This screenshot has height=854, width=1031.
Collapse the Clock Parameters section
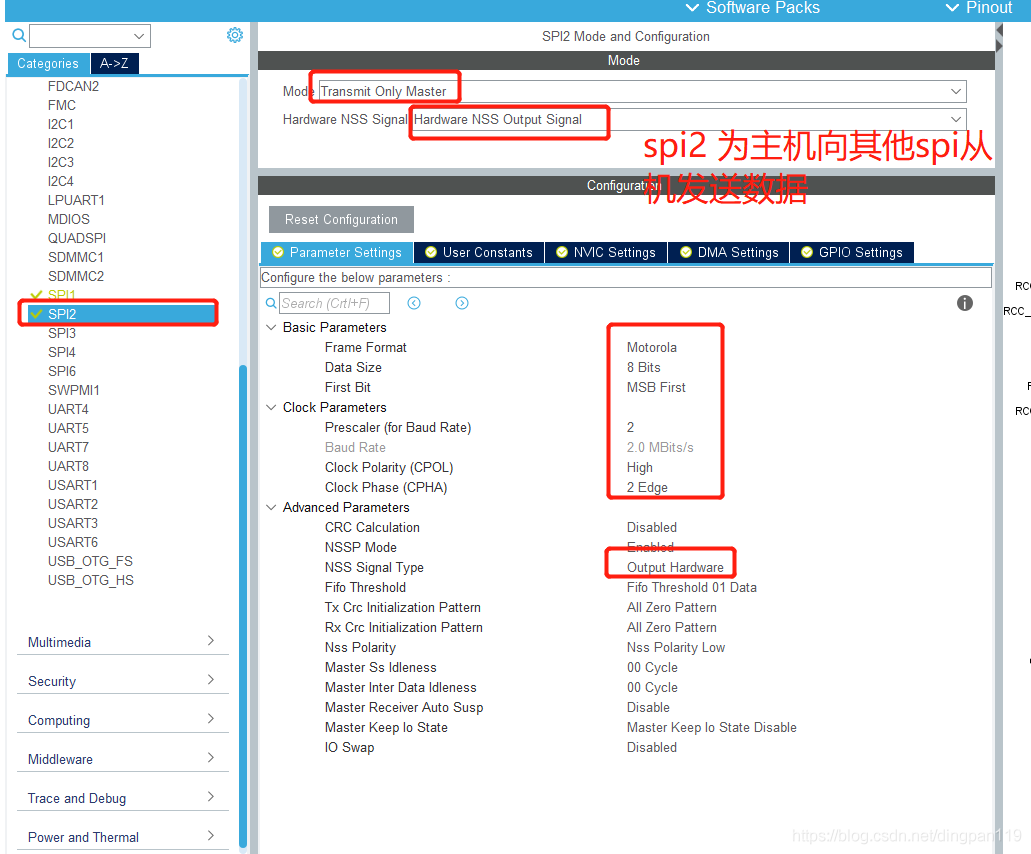tap(270, 407)
